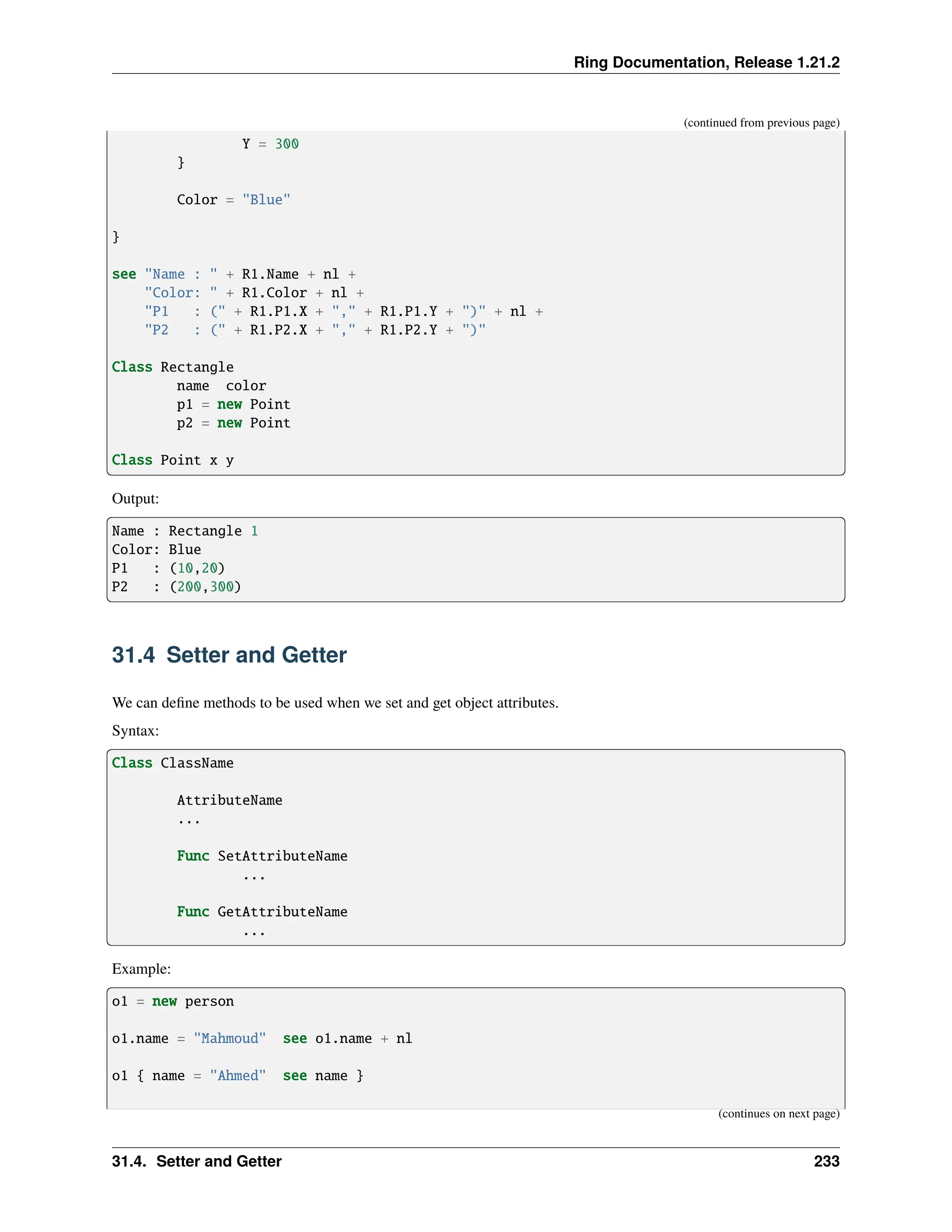Click the "(continues on next page)" note

tap(778, 1113)
